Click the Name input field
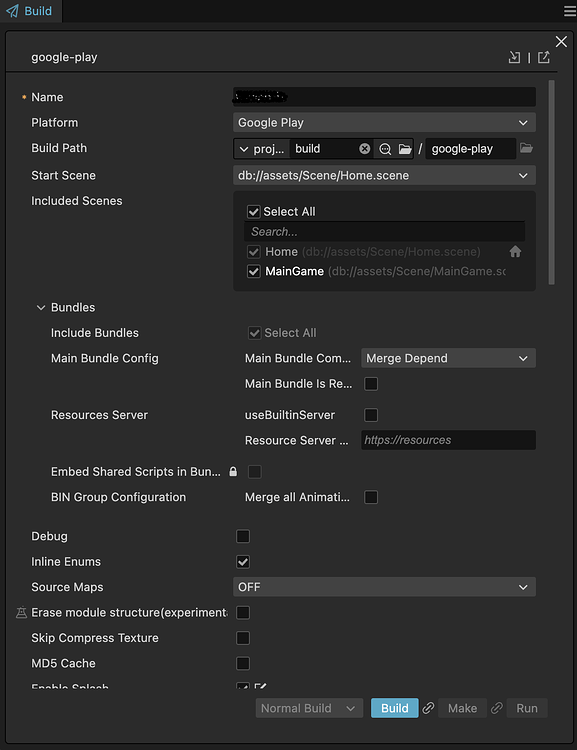577x750 pixels. pyautogui.click(x=384, y=97)
